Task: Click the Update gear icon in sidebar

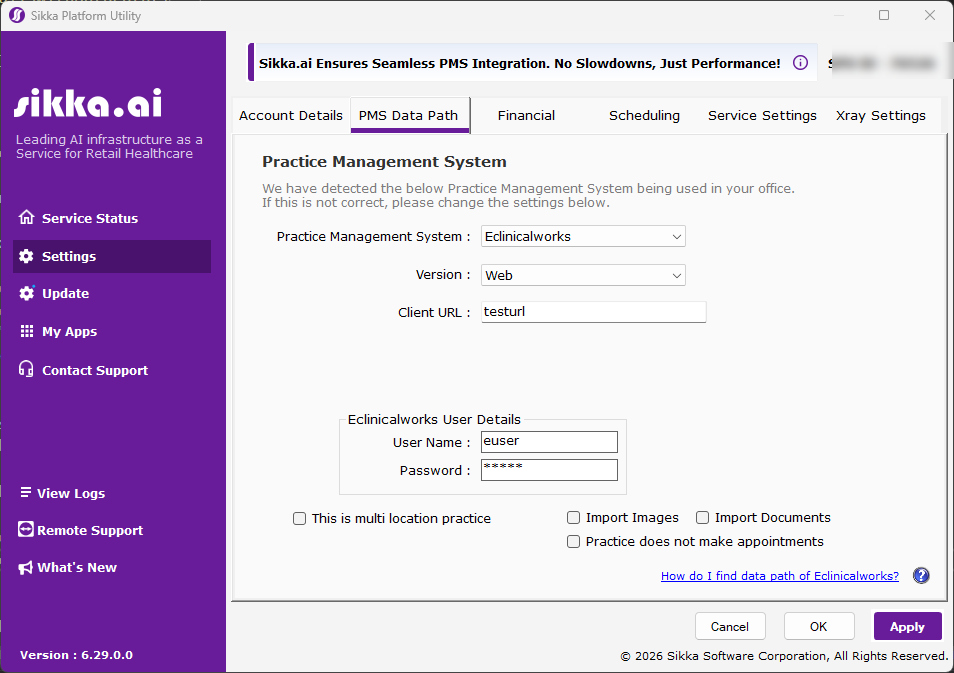Action: point(26,293)
